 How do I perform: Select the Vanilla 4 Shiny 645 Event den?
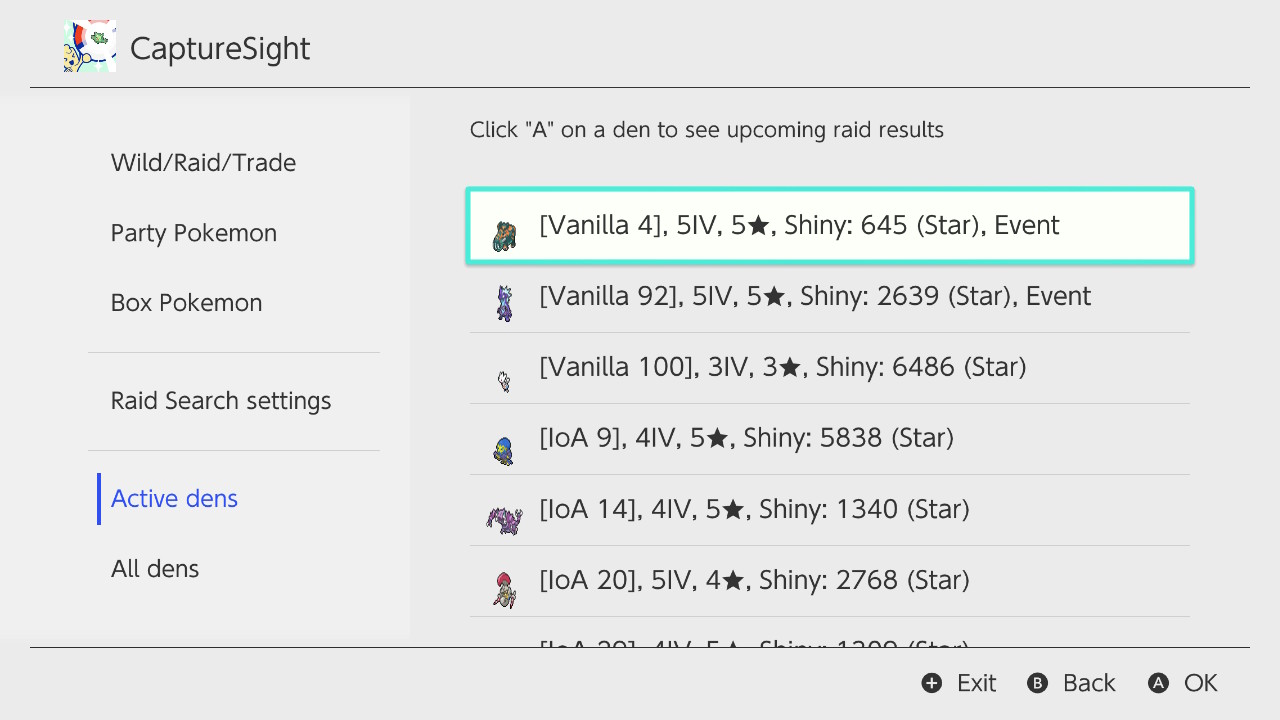830,226
